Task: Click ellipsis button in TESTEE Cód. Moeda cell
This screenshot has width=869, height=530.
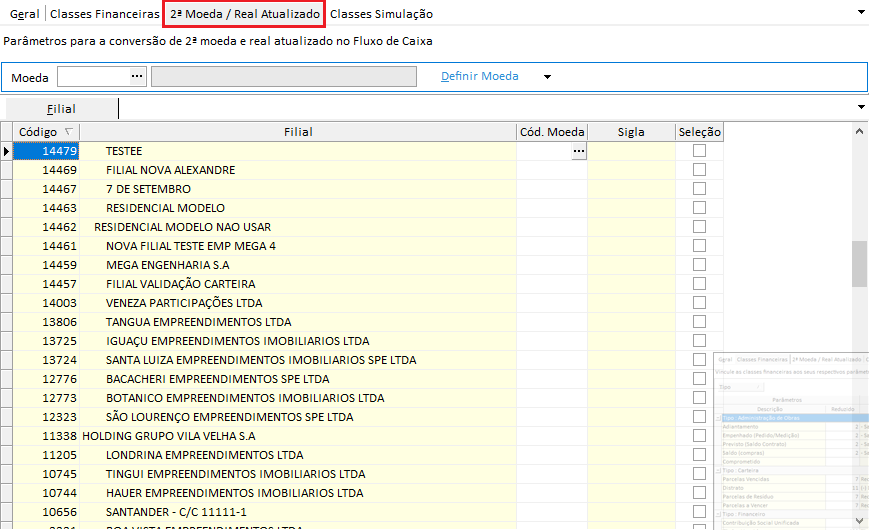Action: (x=578, y=151)
